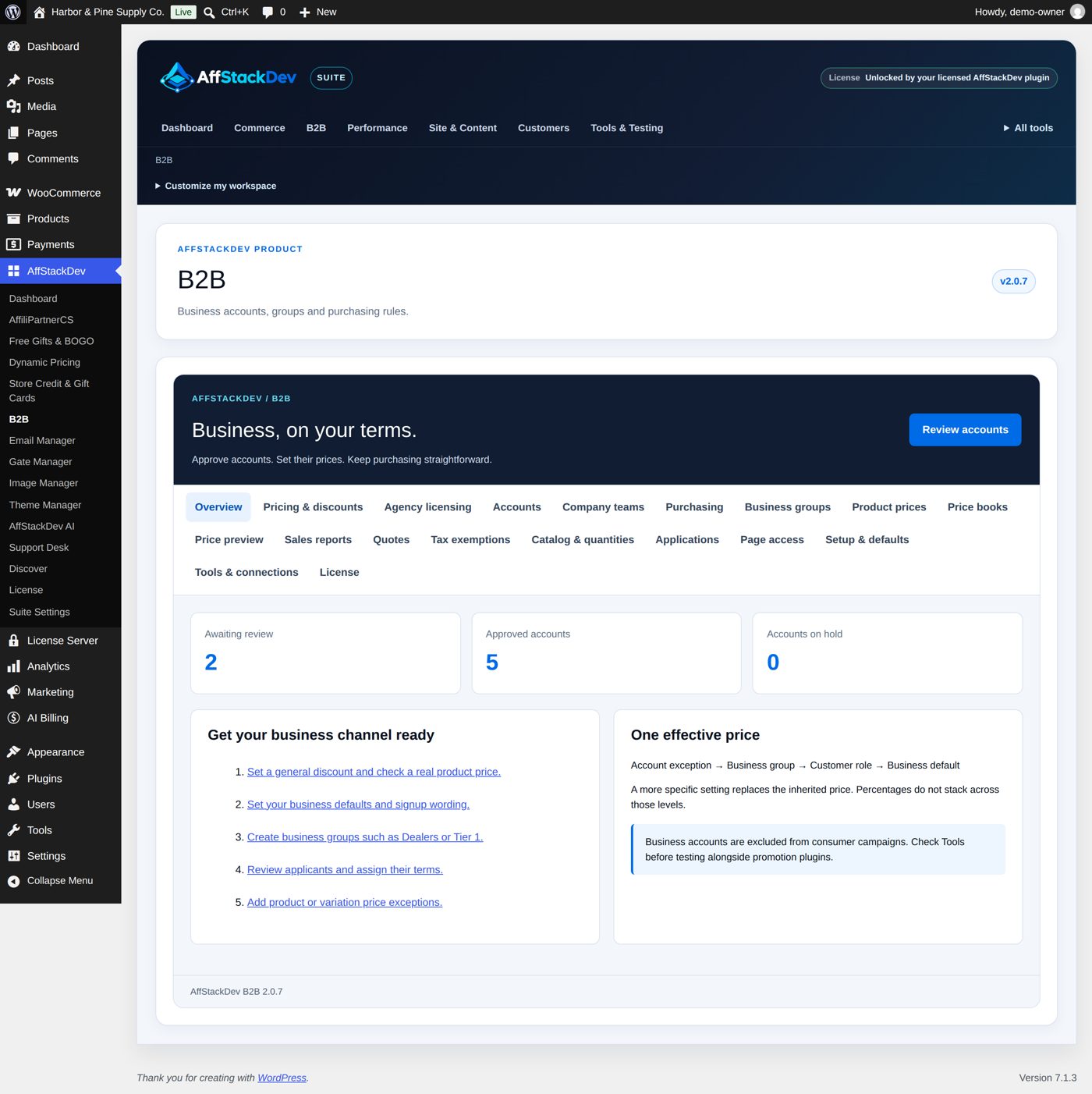Open Tools & Testing in the suite navigation
Viewport: 1092px width, 1094px height.
[x=627, y=128]
